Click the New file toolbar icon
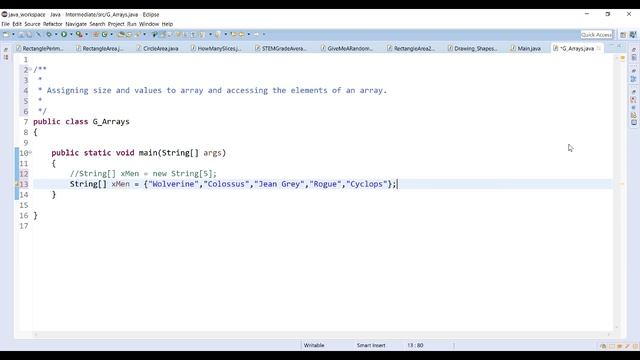Viewport: 640px width, 360px height. click(6, 35)
